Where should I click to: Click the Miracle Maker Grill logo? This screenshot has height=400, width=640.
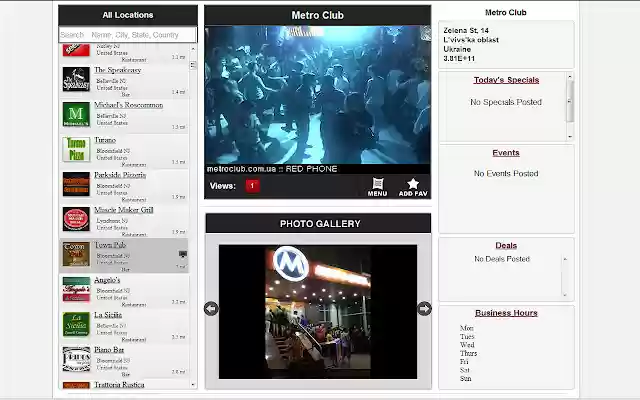click(x=76, y=219)
